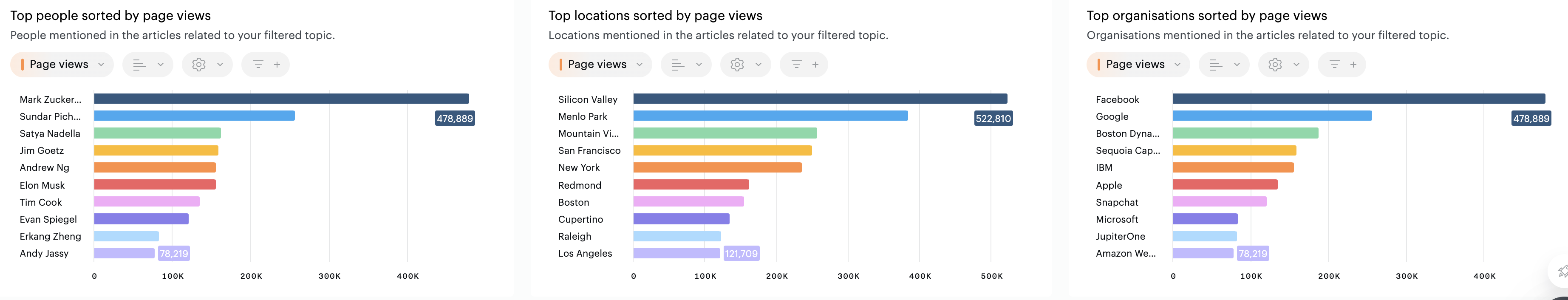The image size is (1568, 300).
Task: Click the Mark Zuckerberg bar
Action: 281,99
